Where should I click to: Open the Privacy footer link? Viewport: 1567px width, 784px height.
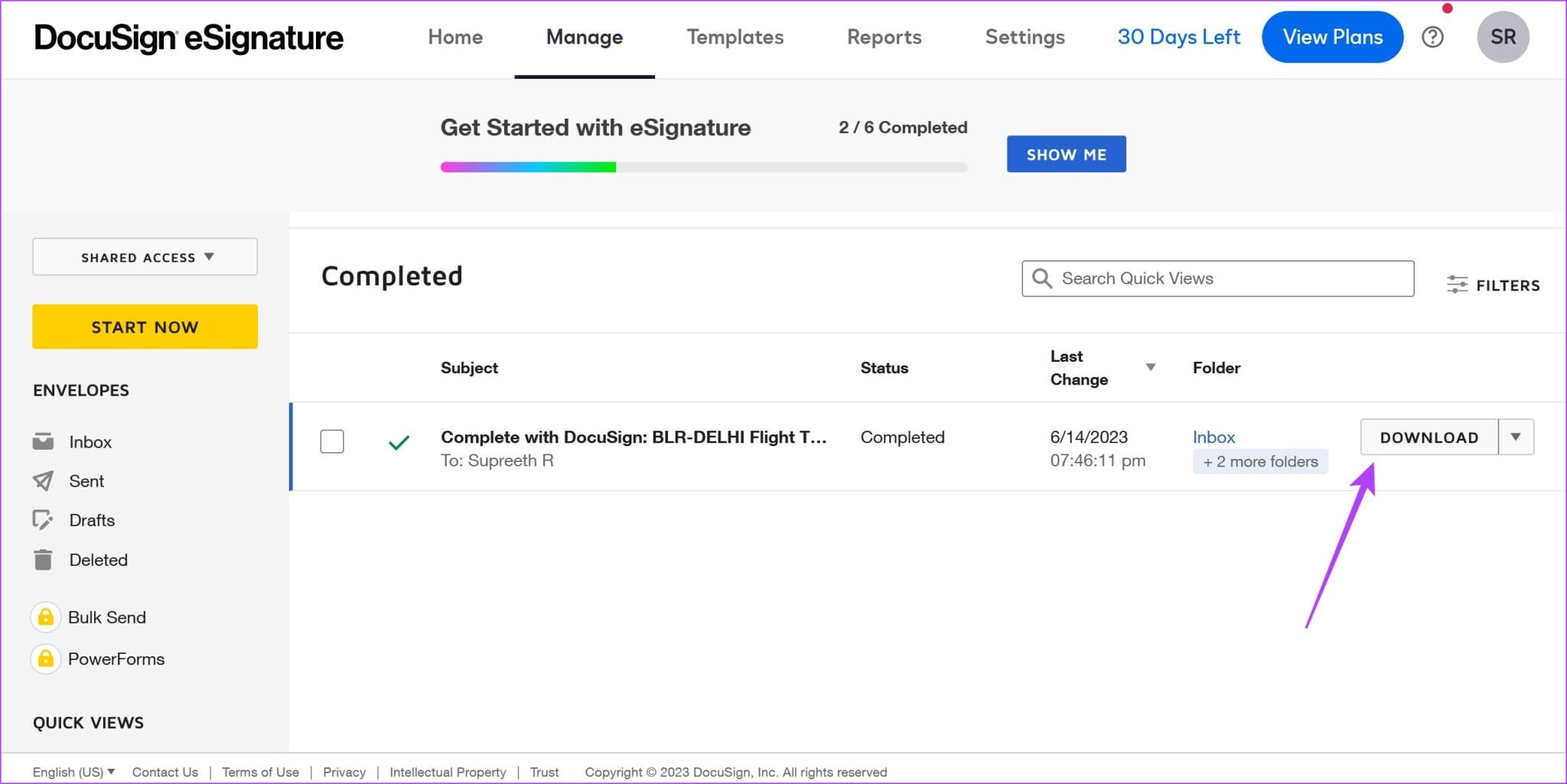point(344,772)
